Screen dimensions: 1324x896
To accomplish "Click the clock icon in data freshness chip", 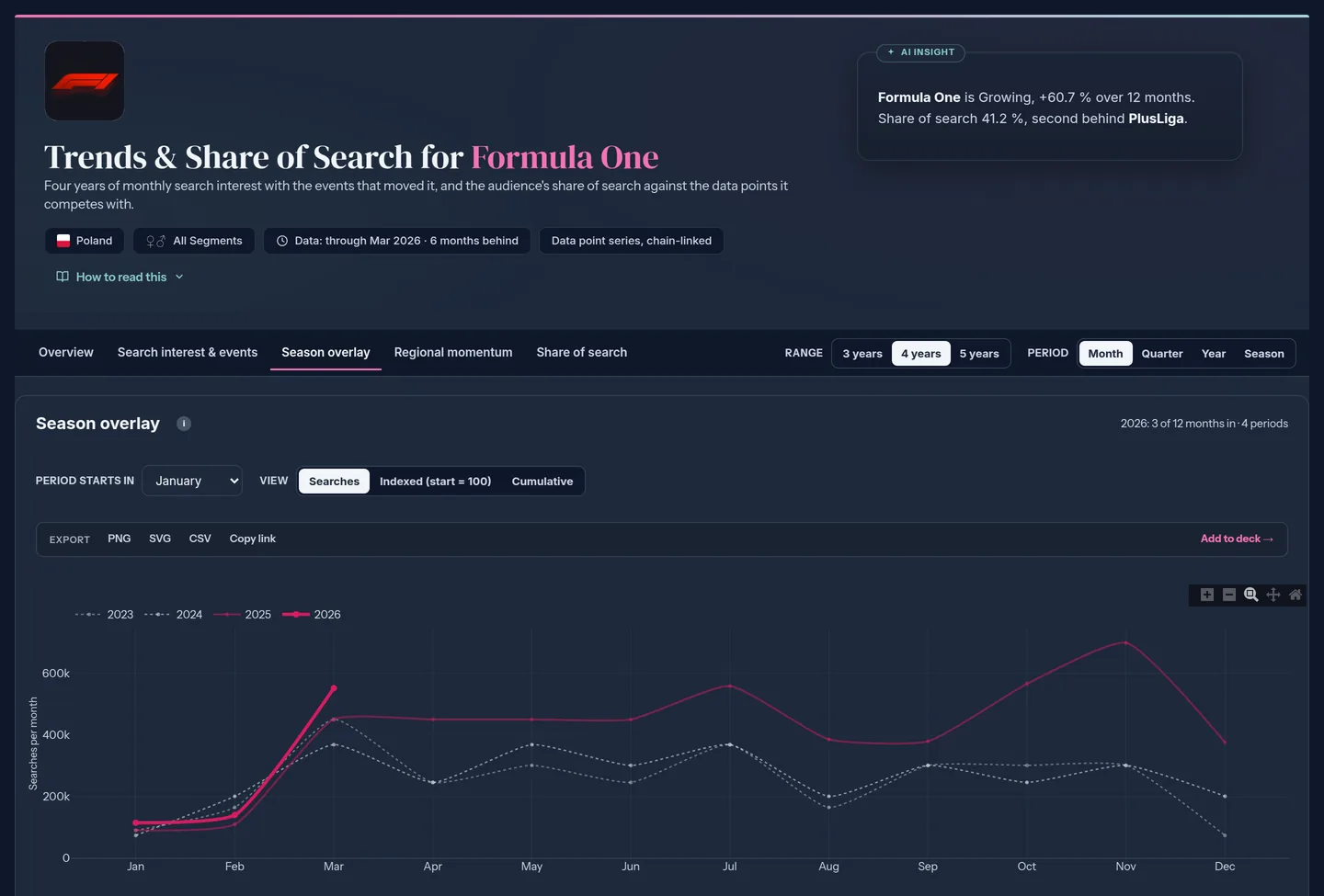I will 282,241.
